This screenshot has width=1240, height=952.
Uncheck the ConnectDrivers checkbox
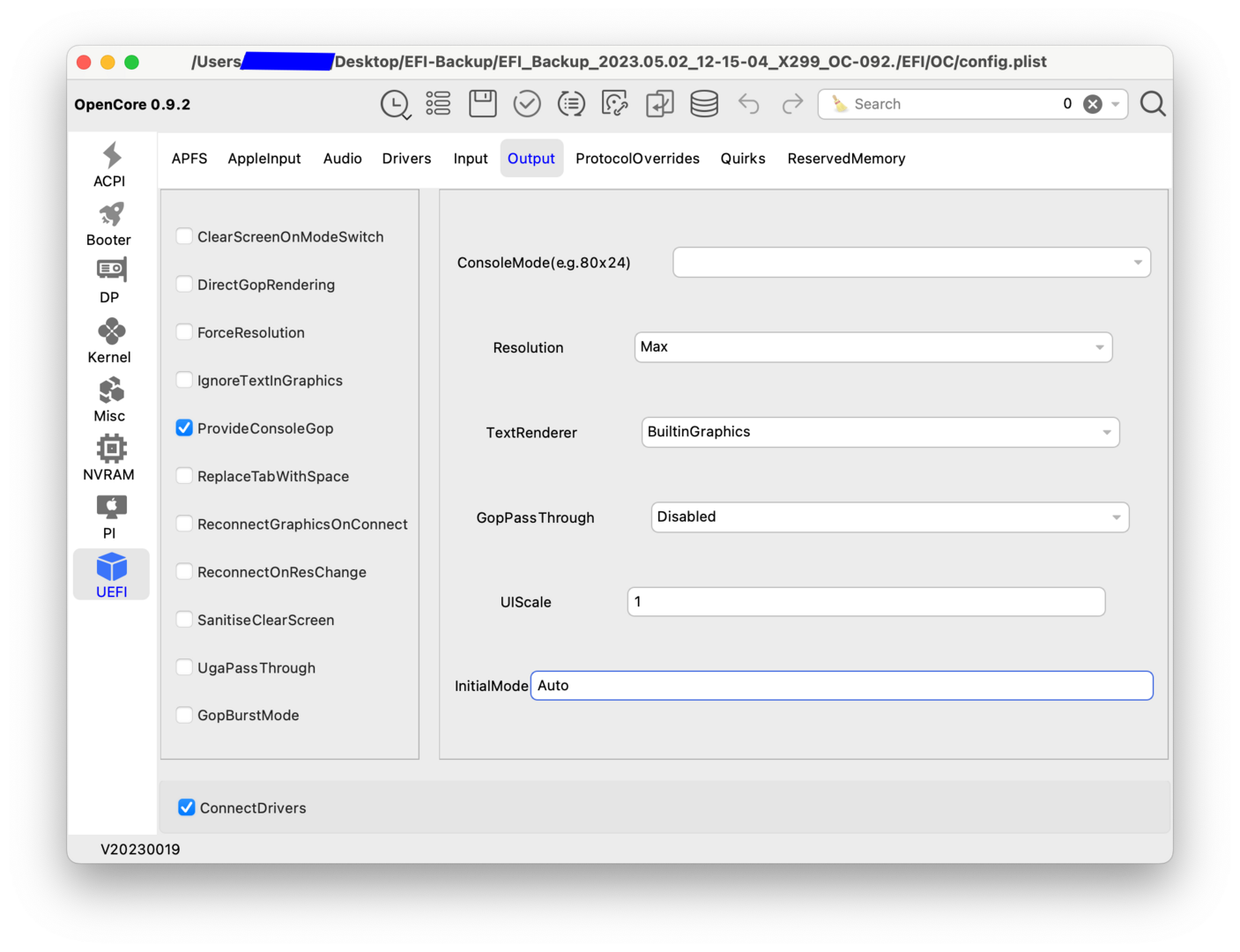(187, 807)
